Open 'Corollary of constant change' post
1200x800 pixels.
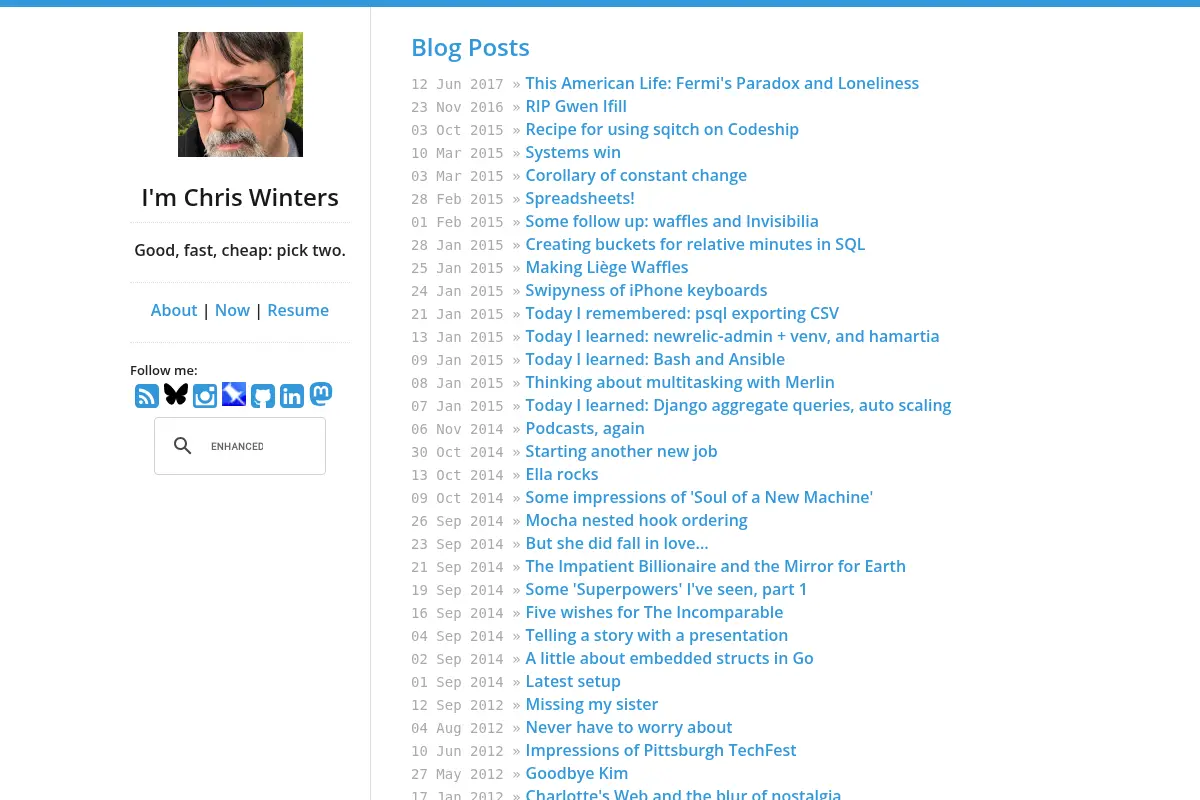click(636, 175)
